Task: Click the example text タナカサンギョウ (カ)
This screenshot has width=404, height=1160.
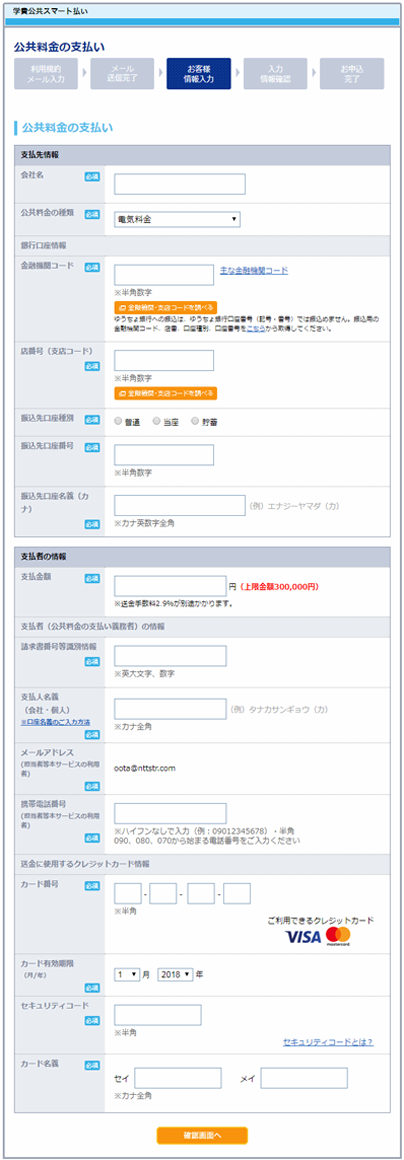Action: 279,709
